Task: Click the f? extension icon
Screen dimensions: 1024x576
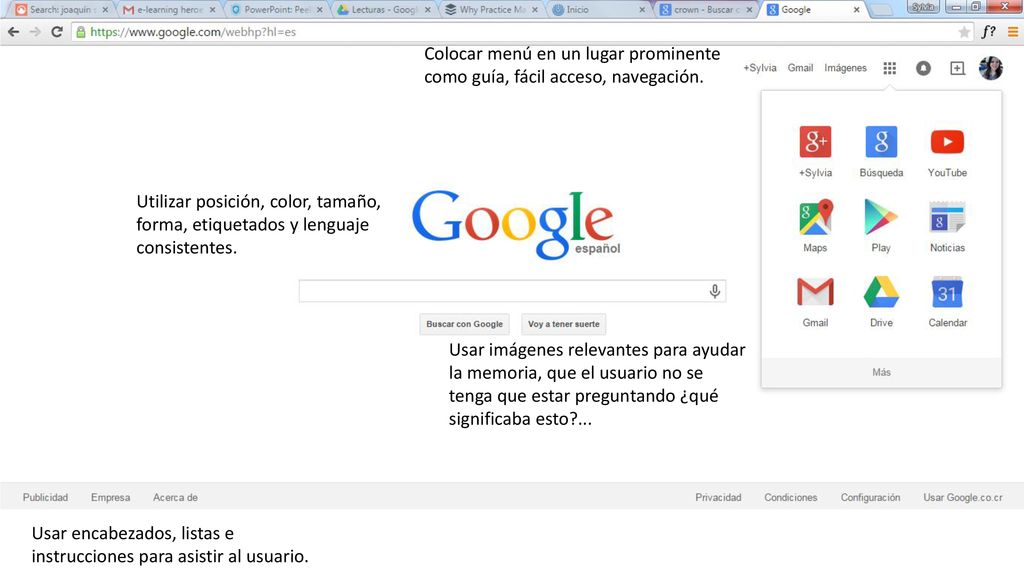Action: coord(989,32)
